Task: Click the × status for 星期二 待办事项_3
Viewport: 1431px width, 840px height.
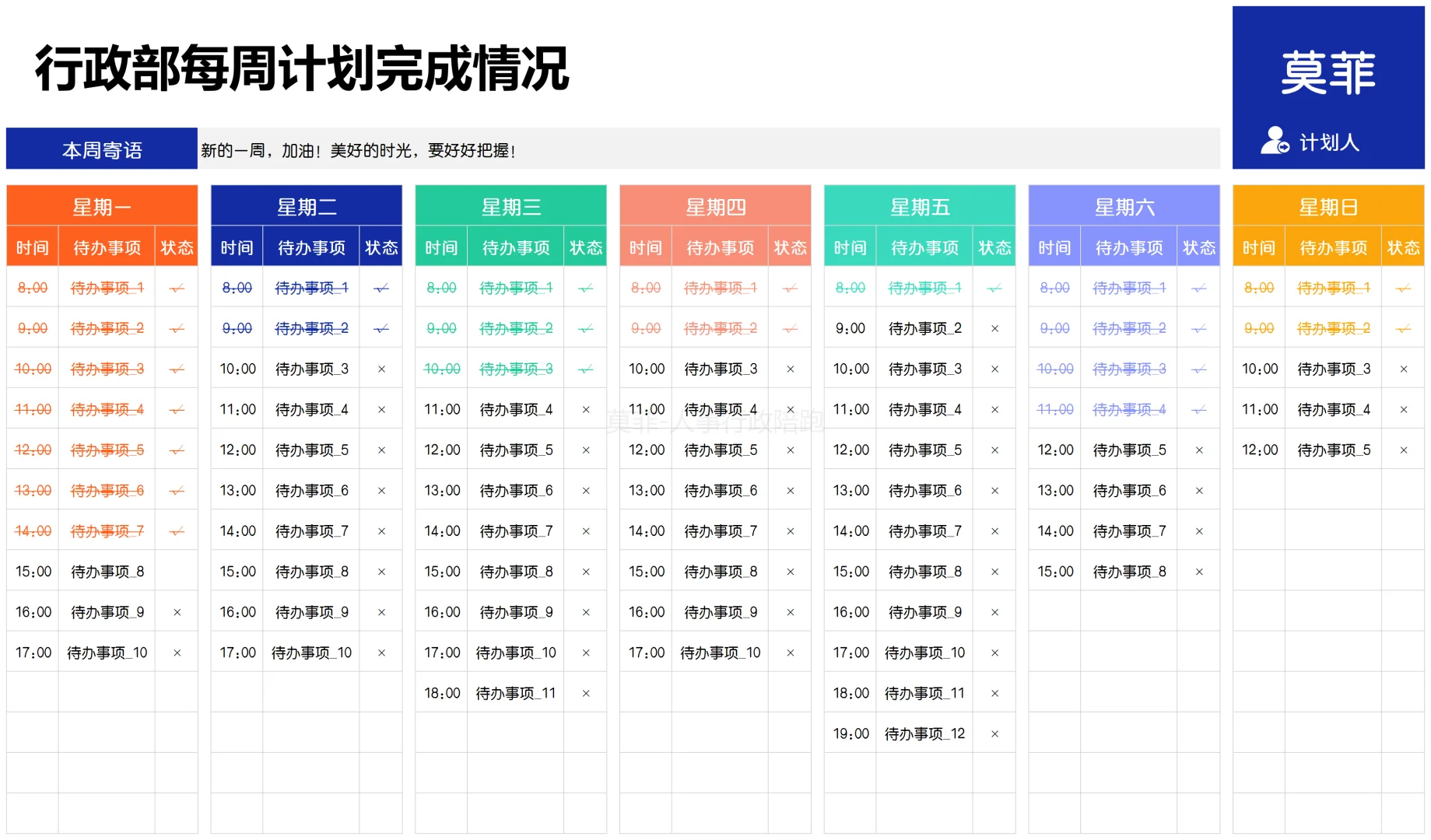Action: pos(381,368)
